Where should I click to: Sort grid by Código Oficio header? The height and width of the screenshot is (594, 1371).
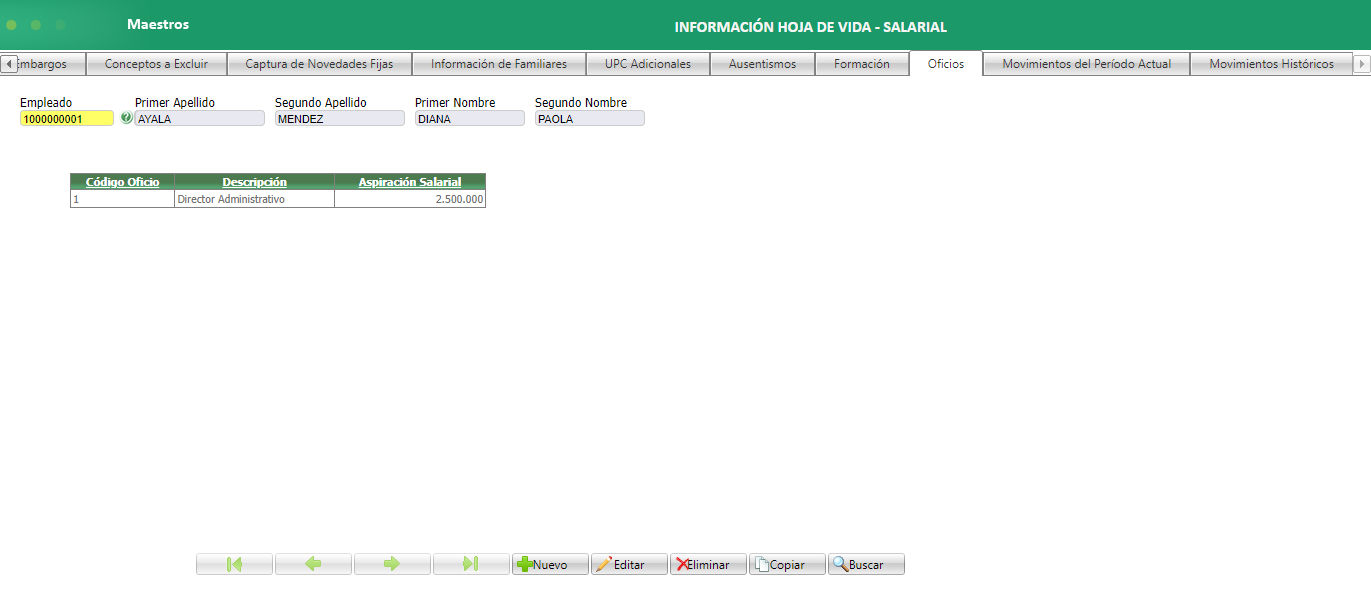121,181
